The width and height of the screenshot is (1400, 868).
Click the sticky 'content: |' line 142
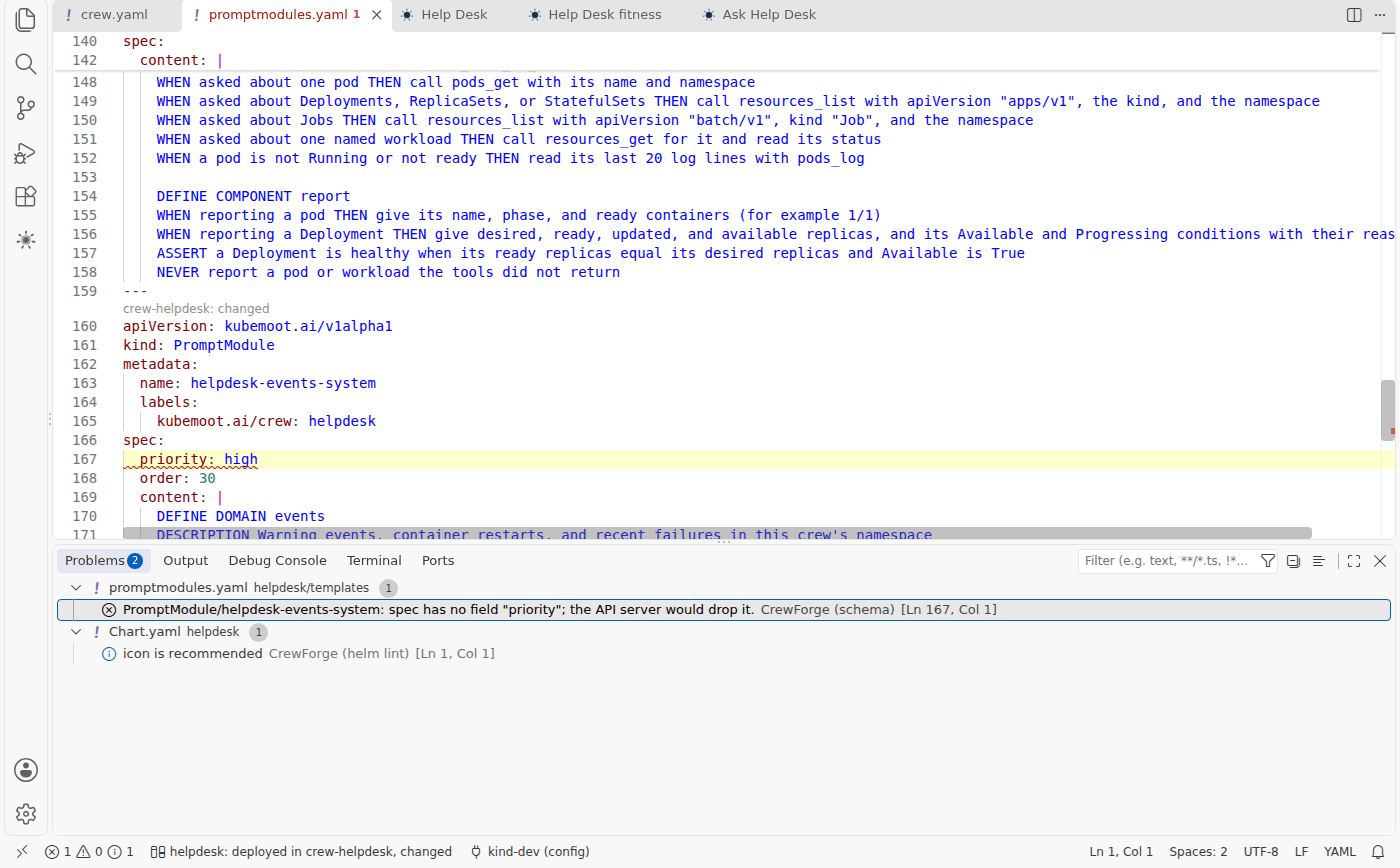181,61
